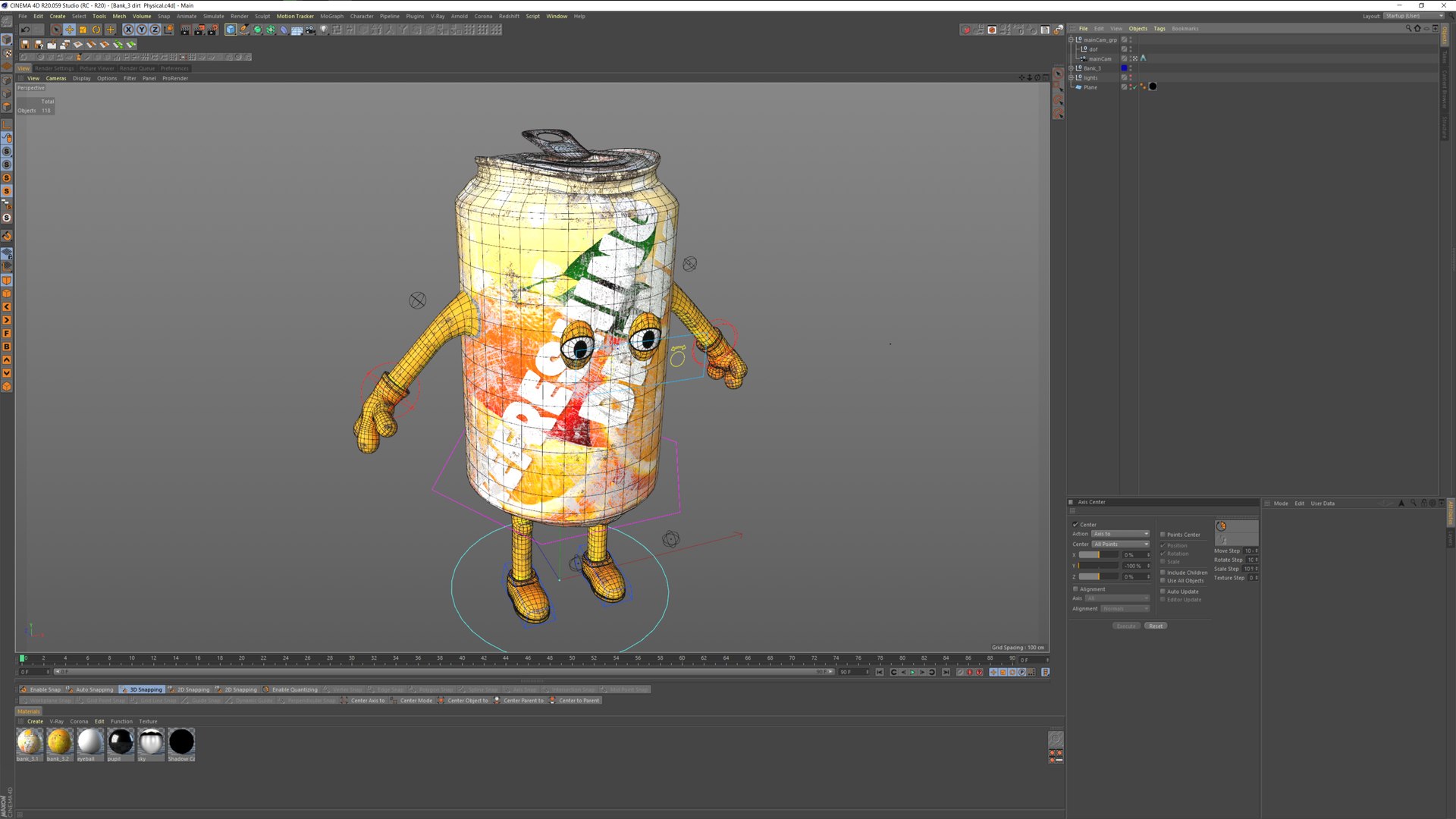Expand the Bank_3 object hierarchy

[1071, 68]
